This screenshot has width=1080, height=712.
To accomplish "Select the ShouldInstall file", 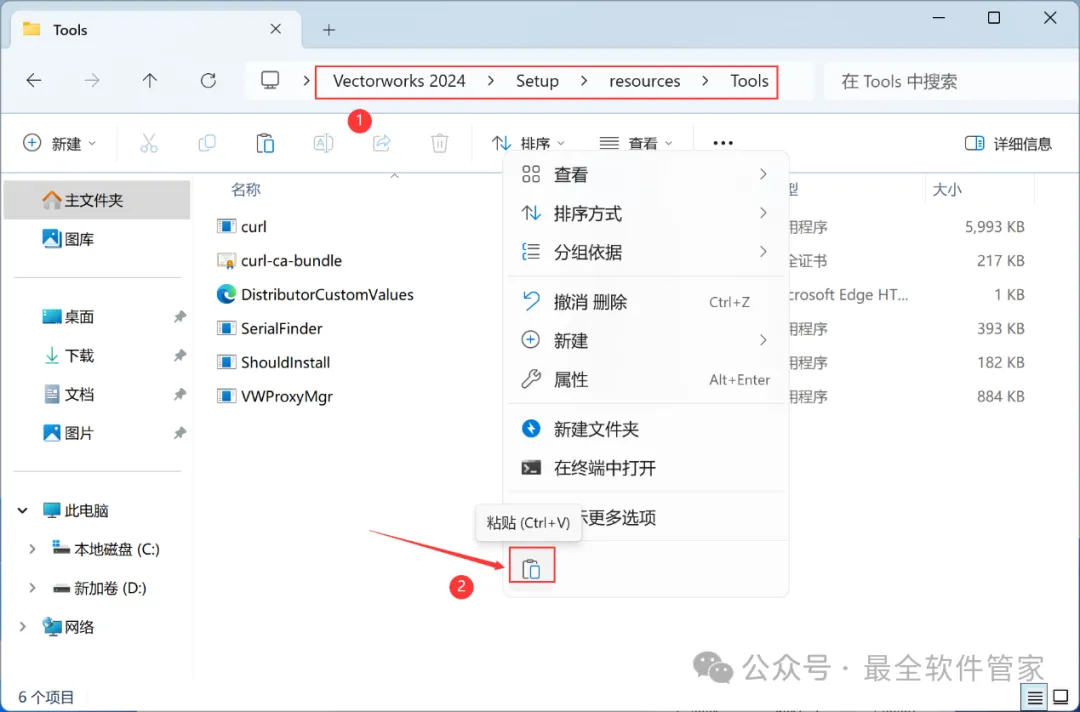I will [273, 362].
